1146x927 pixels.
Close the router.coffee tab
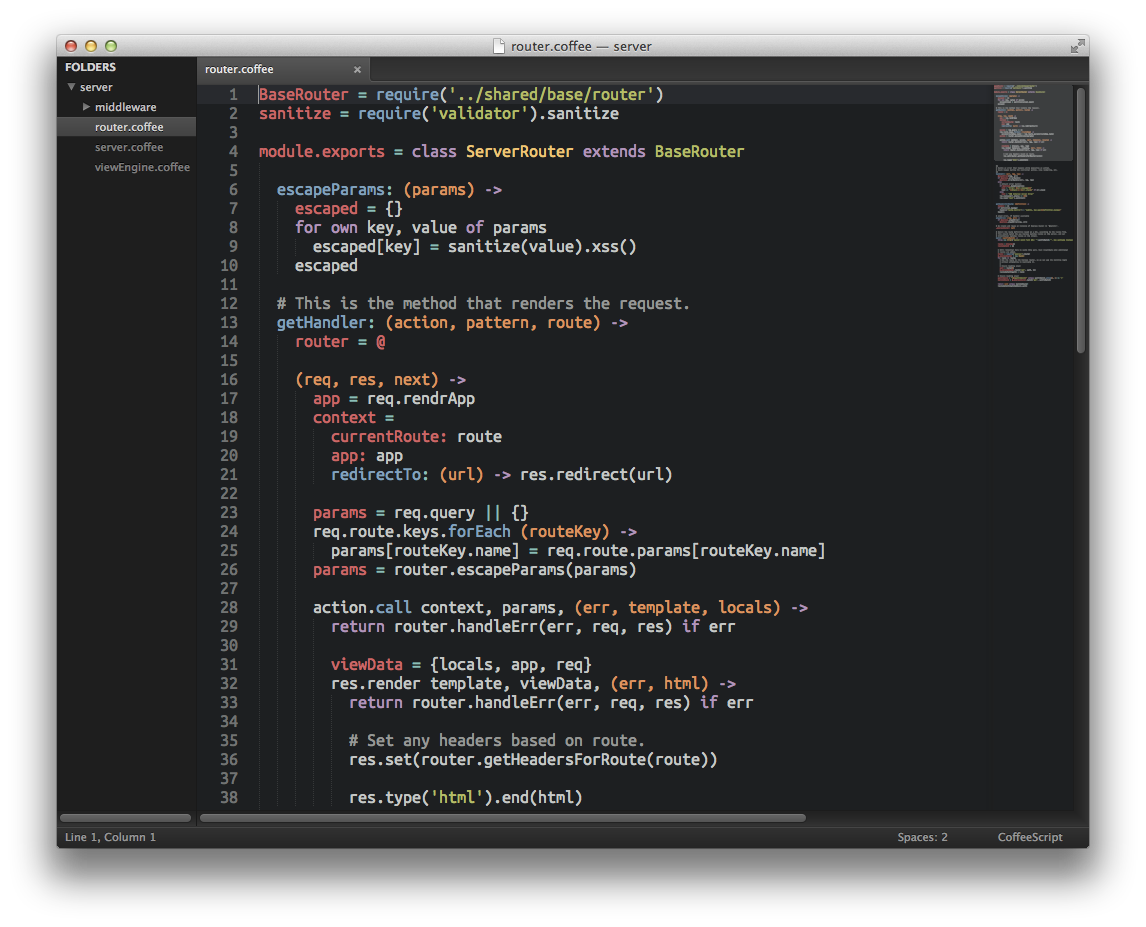pos(357,69)
